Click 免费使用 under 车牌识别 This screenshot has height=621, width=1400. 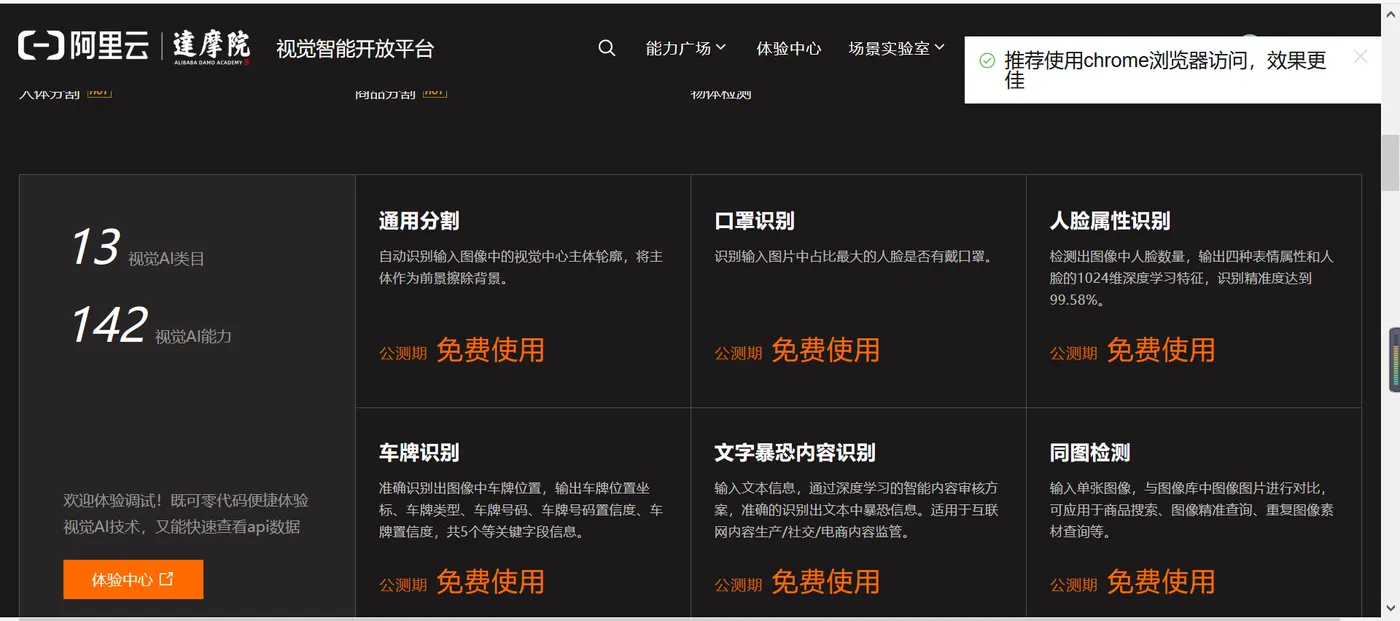pos(490,581)
